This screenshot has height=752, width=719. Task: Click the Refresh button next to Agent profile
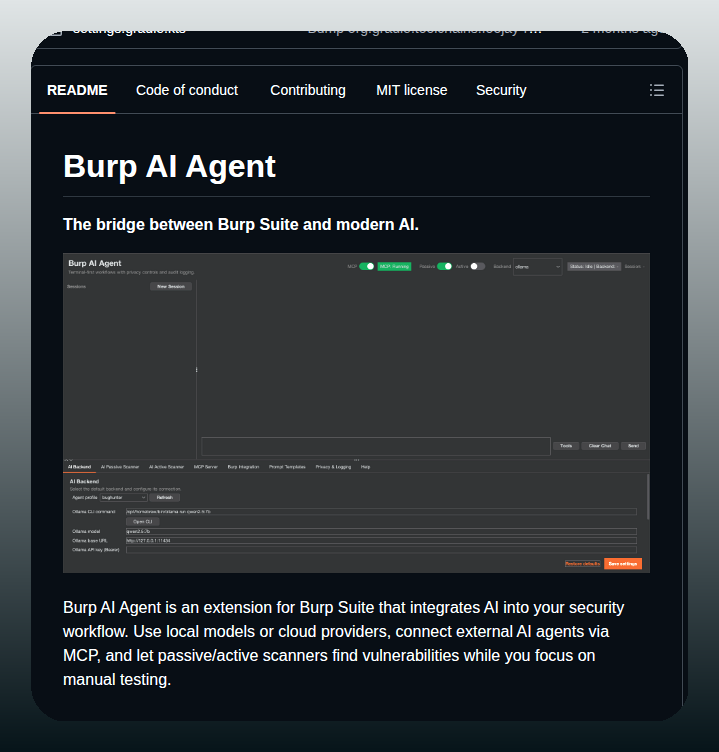click(165, 497)
